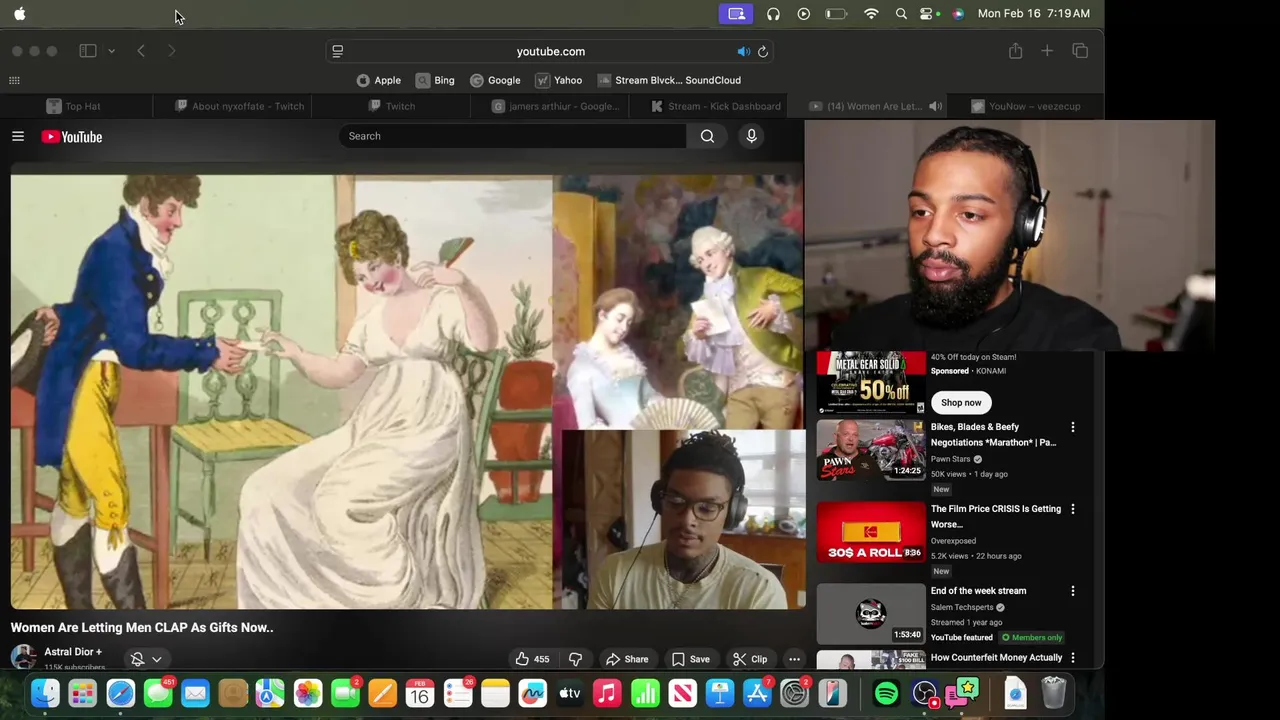Image resolution: width=1280 pixels, height=720 pixels.
Task: Open options for Bikes, Blades & Beefy video
Action: [1073, 427]
